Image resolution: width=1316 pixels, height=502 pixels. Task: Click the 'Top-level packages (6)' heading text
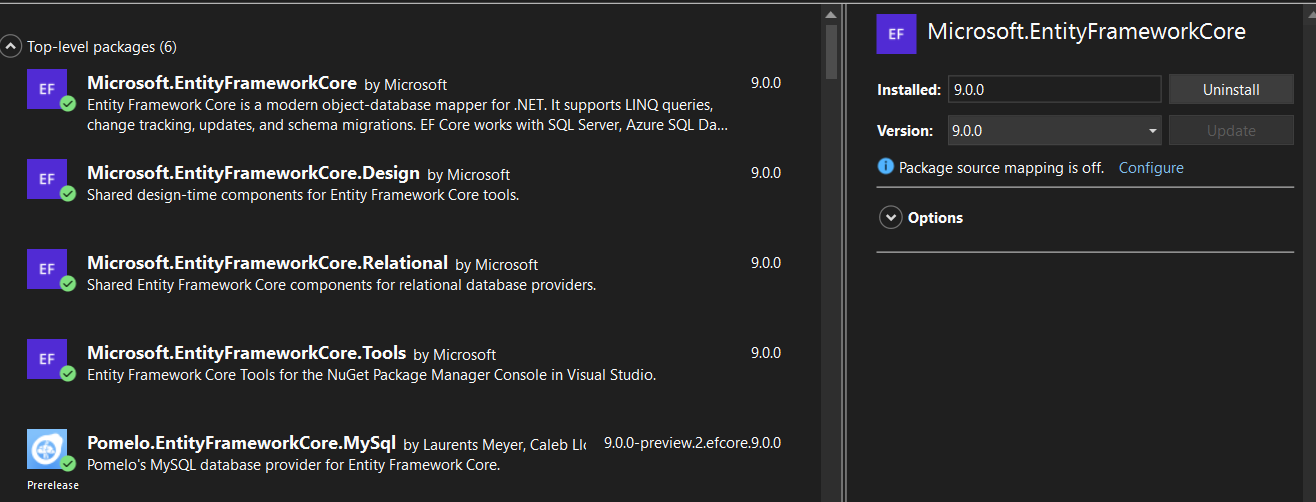102,46
